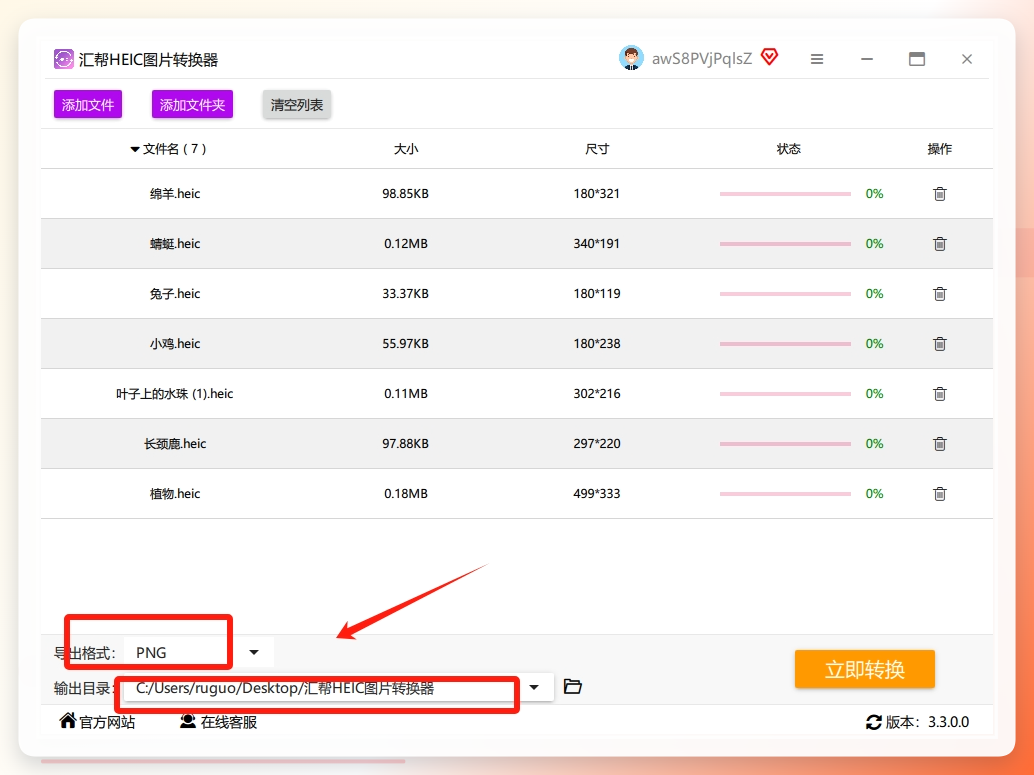Select file 叶子上的水珠 (1).heic
This screenshot has width=1034, height=775.
click(175, 394)
